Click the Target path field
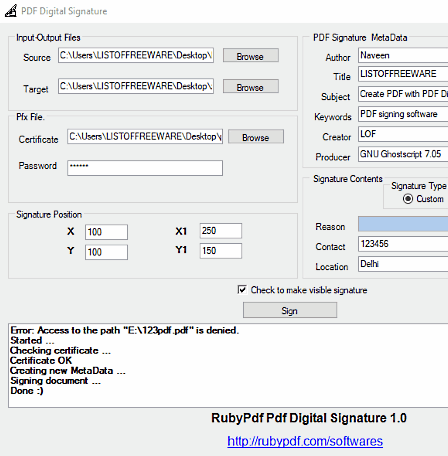This screenshot has height=456, width=448. [x=136, y=86]
